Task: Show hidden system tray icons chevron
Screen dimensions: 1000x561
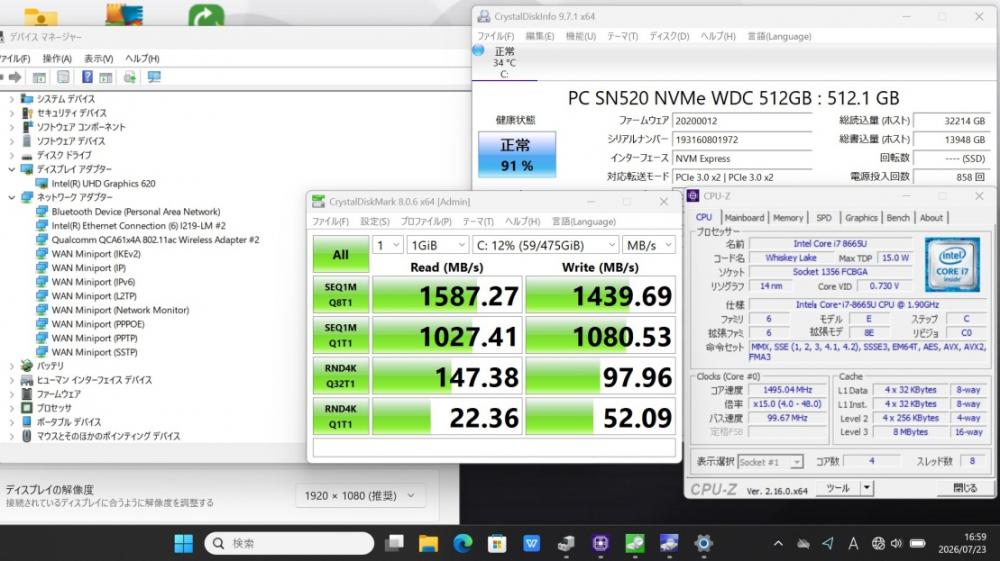Action: click(778, 544)
